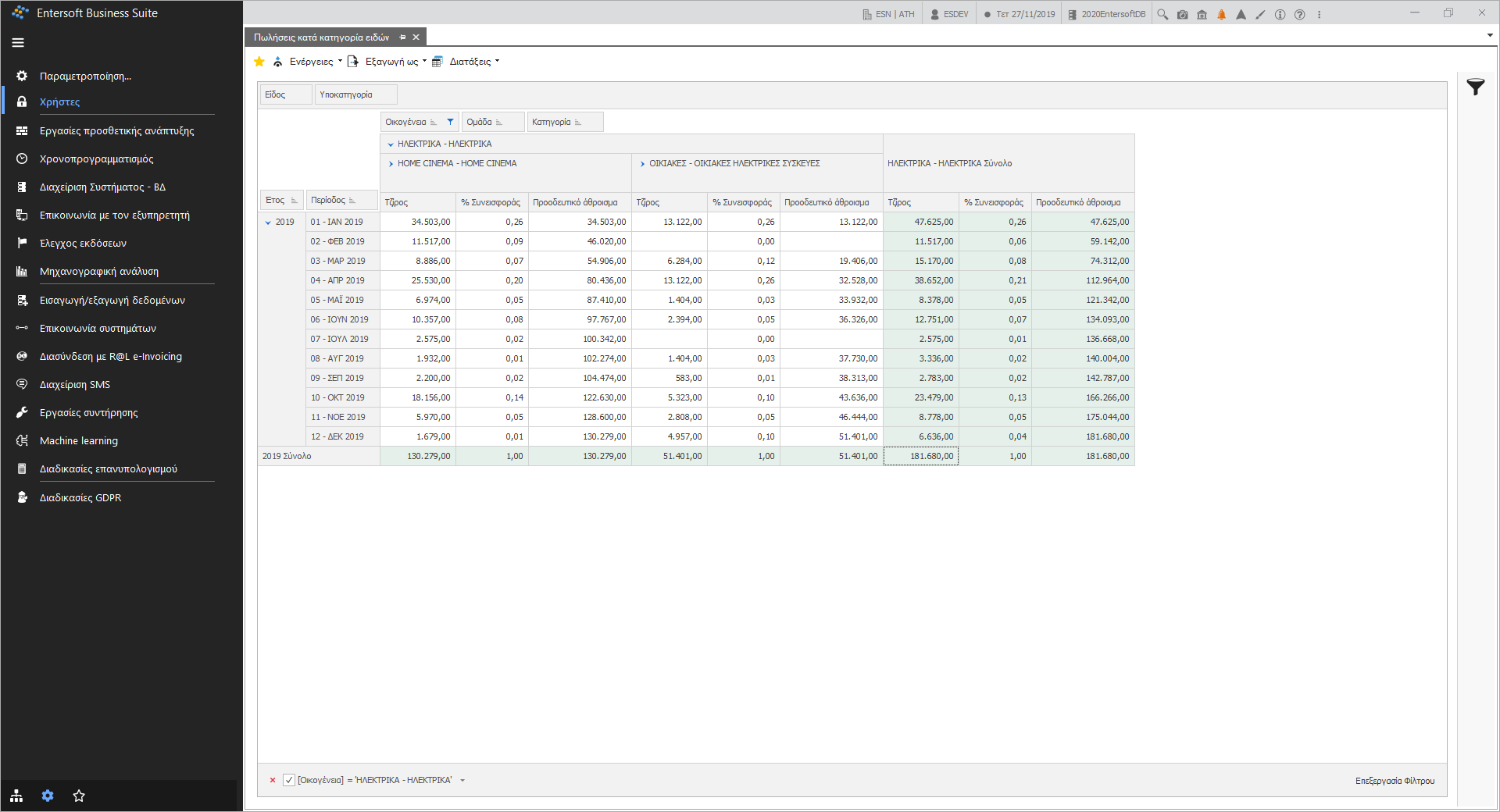The height and width of the screenshot is (812, 1500).
Task: Open Διαδικασίες GDPR sidebar item
Action: [80, 497]
